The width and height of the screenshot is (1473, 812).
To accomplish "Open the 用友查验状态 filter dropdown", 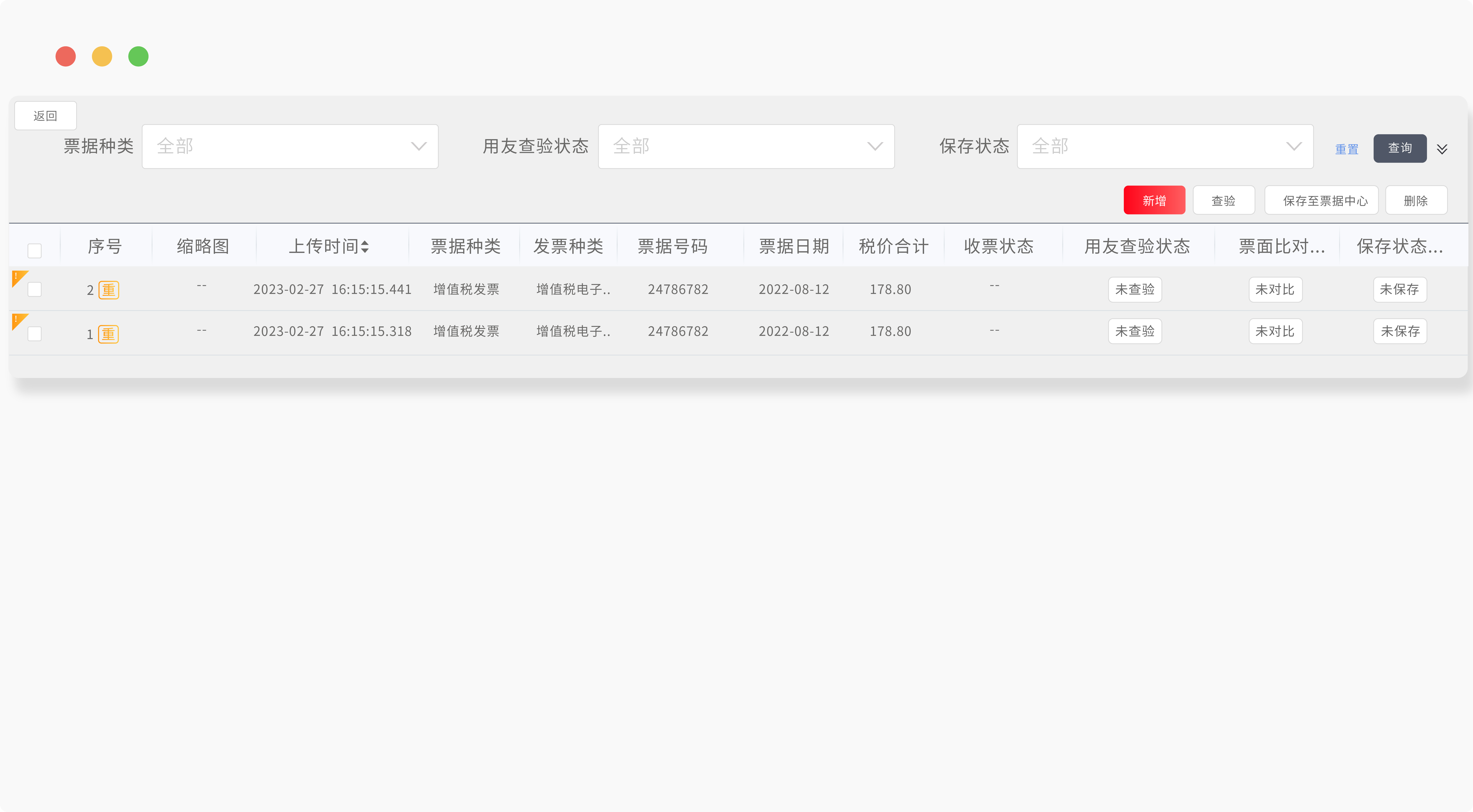I will tap(746, 146).
